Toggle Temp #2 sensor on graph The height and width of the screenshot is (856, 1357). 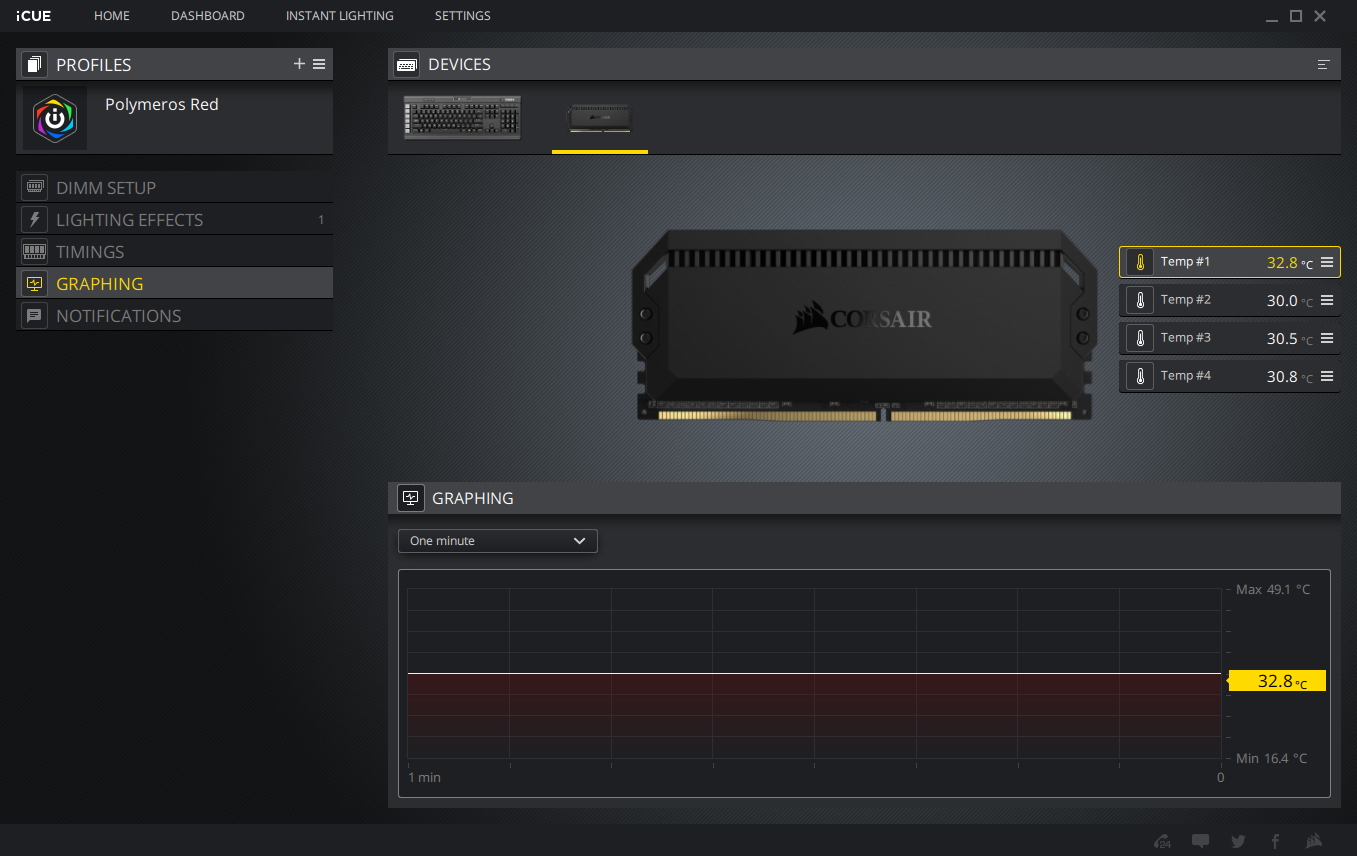coord(1139,300)
